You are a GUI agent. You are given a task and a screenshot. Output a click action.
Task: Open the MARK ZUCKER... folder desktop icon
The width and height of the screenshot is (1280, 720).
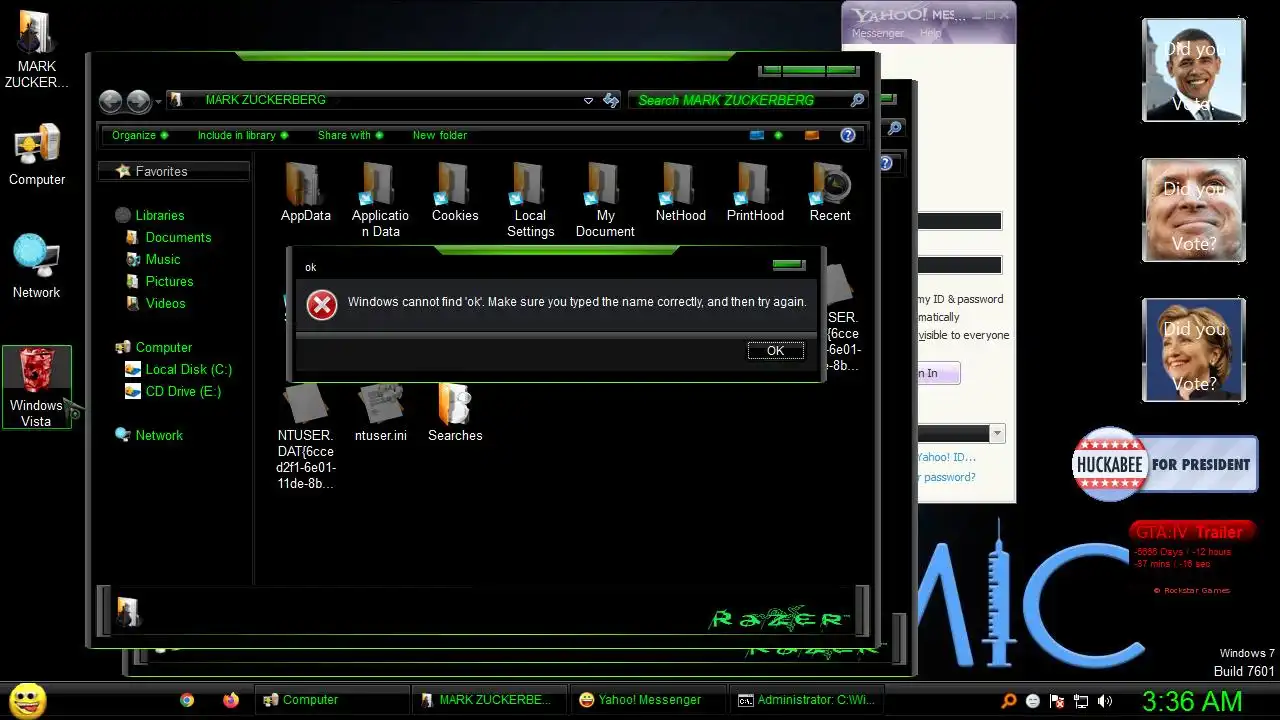(36, 50)
